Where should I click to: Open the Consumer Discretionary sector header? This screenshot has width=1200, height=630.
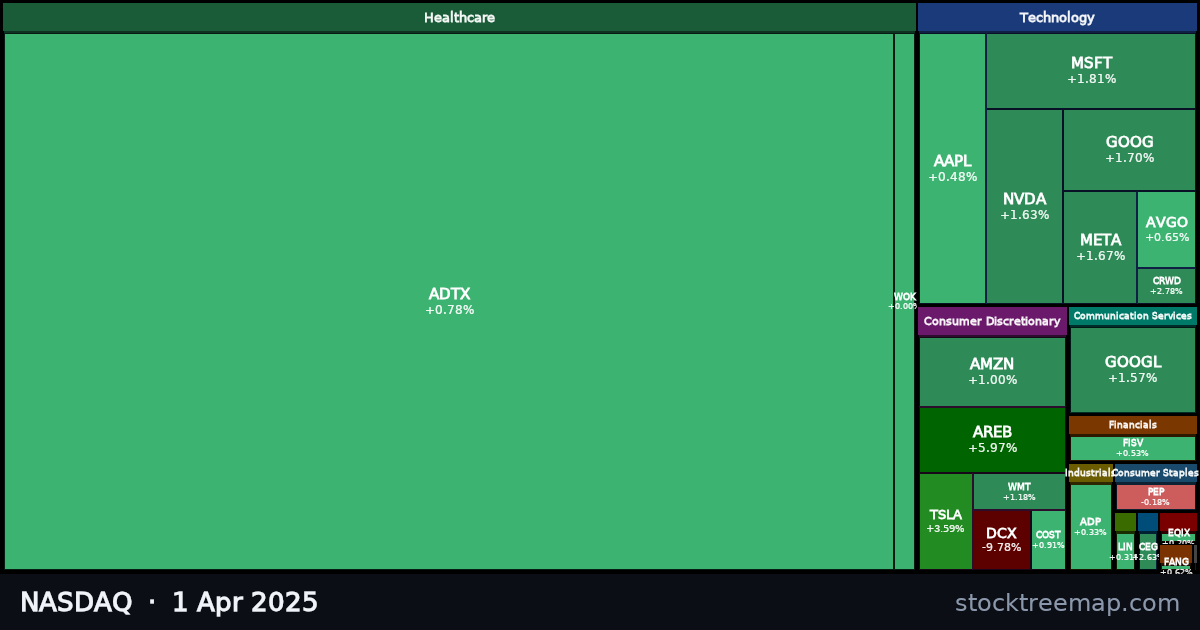tap(992, 321)
